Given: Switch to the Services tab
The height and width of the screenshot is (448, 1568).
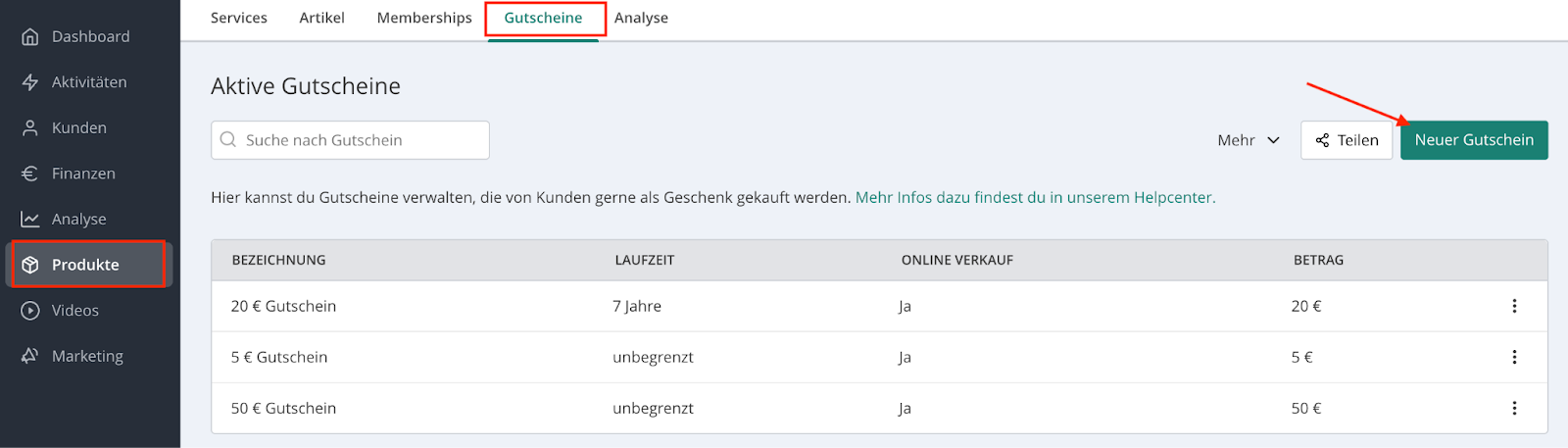Looking at the screenshot, I should [x=239, y=18].
